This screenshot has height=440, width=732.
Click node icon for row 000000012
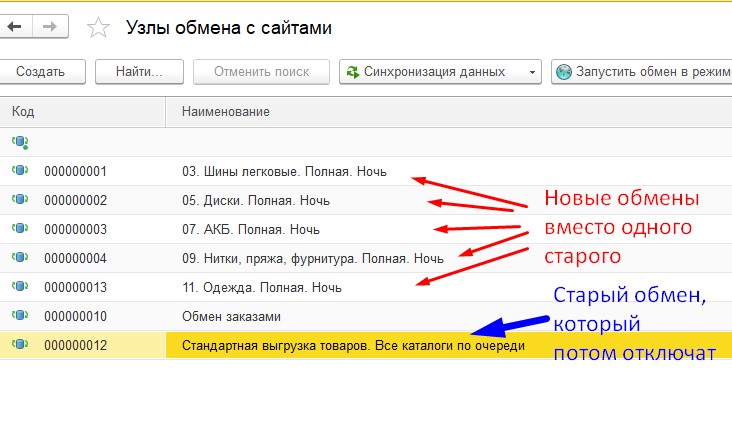pos(19,345)
